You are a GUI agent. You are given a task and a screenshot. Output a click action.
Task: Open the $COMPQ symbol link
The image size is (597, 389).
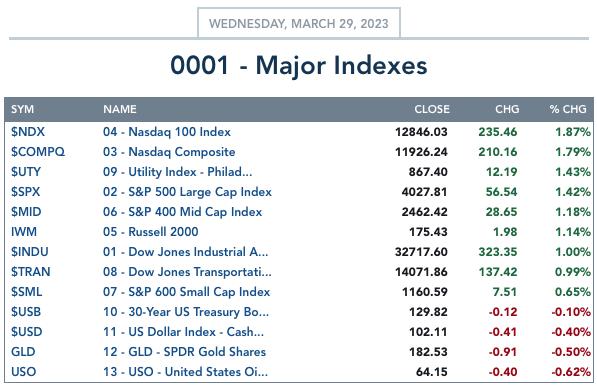pyautogui.click(x=38, y=152)
